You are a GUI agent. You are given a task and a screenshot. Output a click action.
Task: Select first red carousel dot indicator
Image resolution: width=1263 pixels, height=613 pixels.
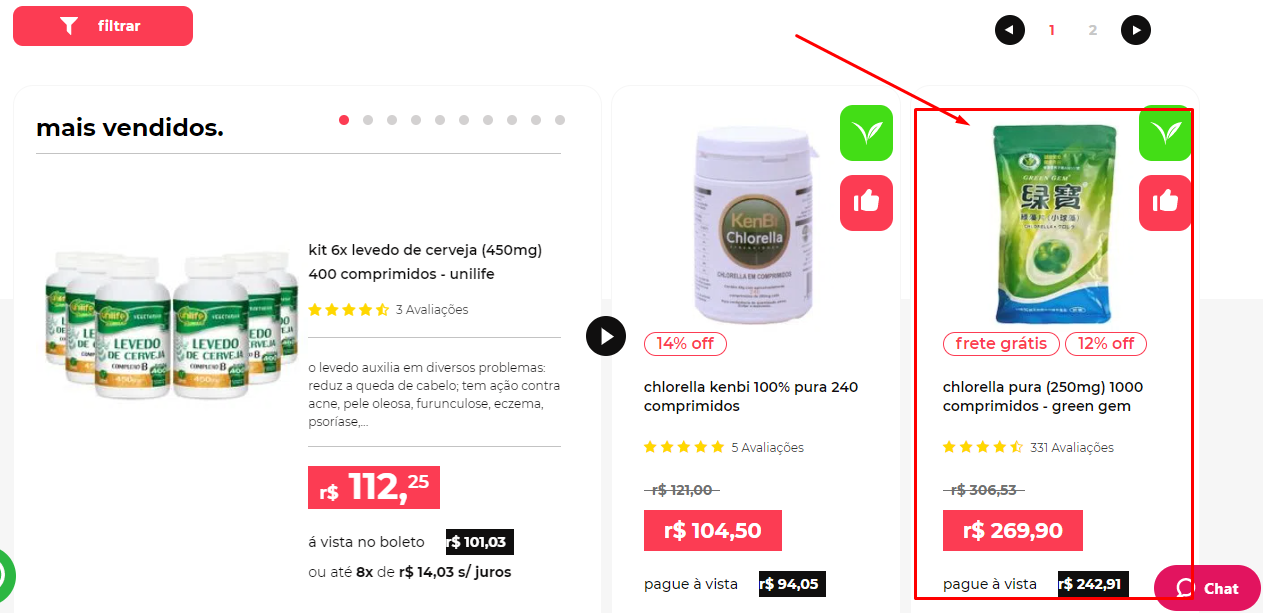(x=344, y=120)
